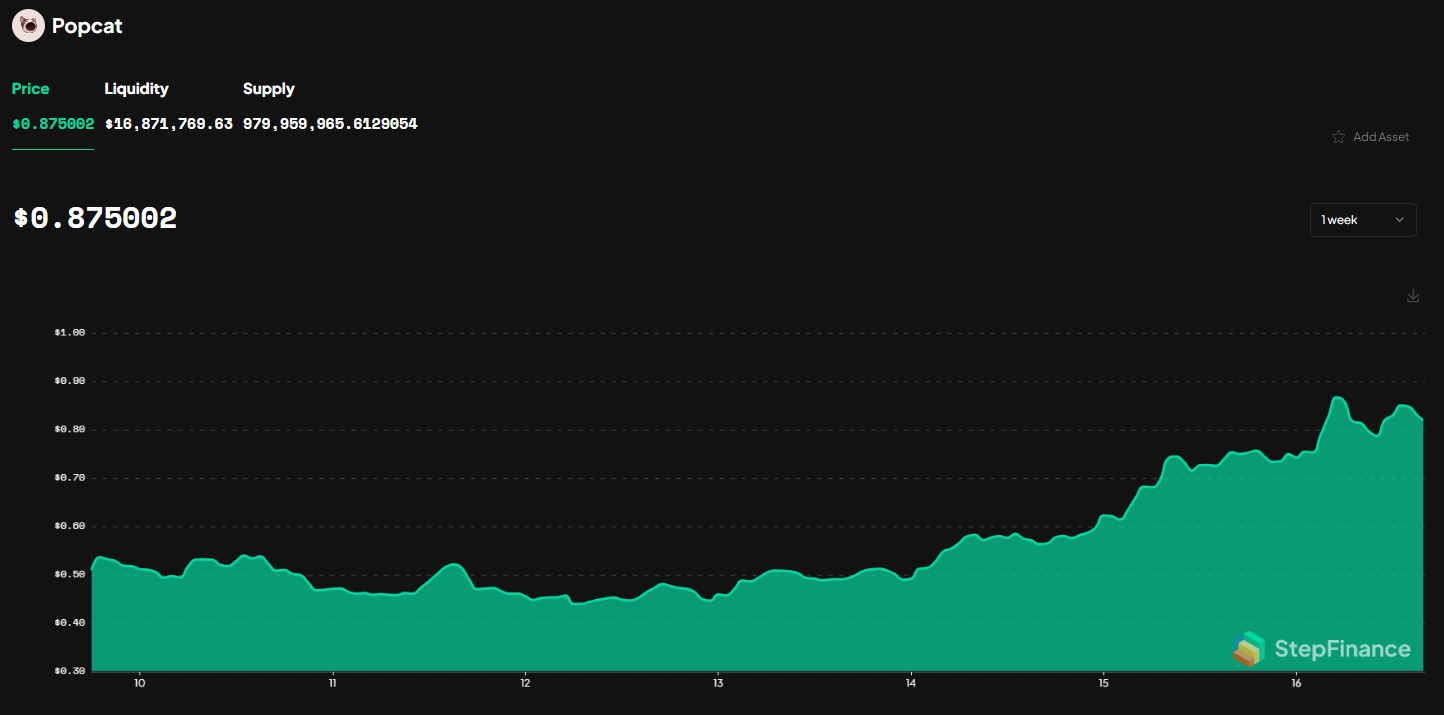Screen dimensions: 1444x715
Task: Click the supply value 979,959,965.6129054
Action: point(330,124)
